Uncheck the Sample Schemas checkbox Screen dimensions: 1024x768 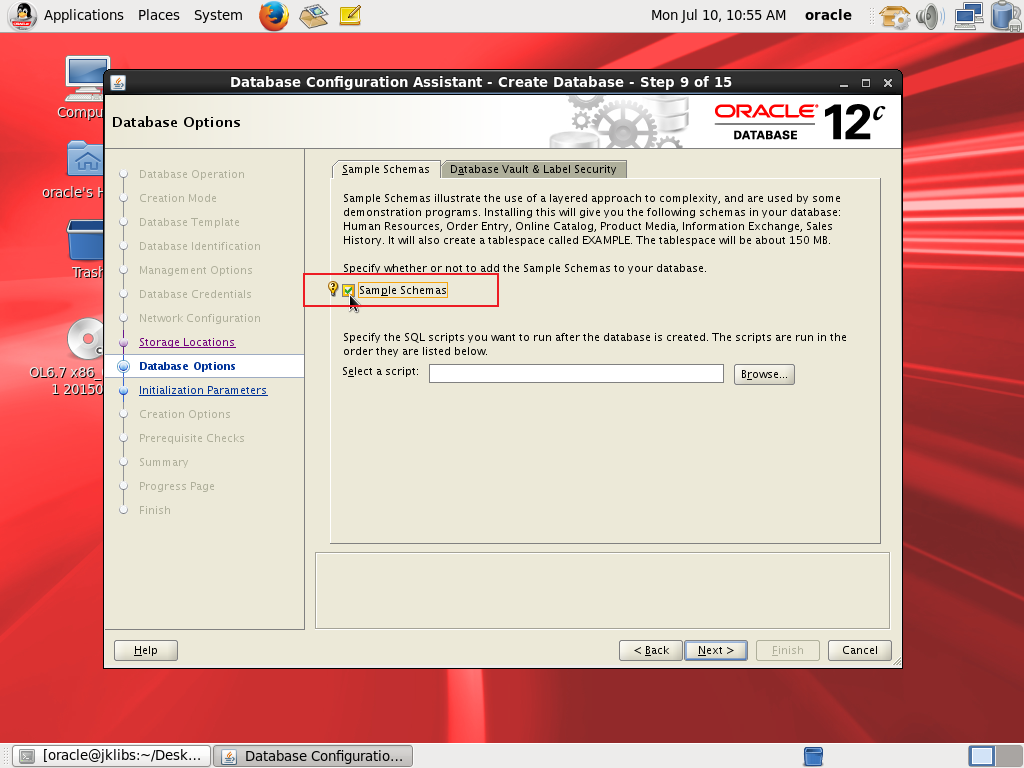[348, 290]
